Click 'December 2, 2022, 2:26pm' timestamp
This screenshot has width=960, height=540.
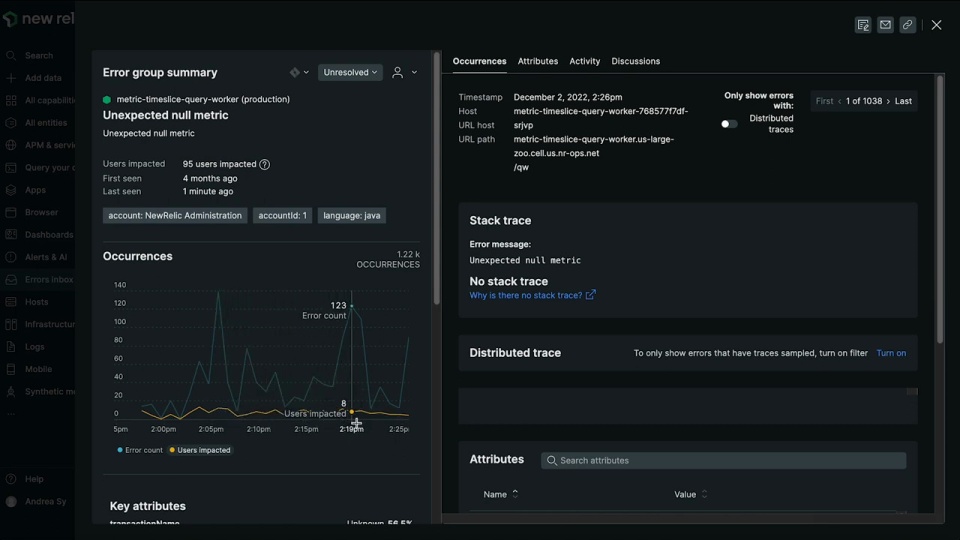coord(568,97)
